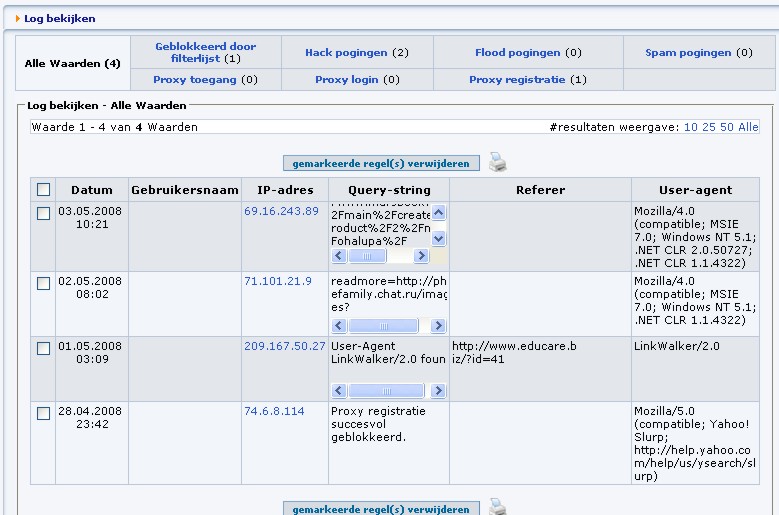This screenshot has height=515, width=779.
Task: Show 10 results per page
Action: click(x=690, y=127)
